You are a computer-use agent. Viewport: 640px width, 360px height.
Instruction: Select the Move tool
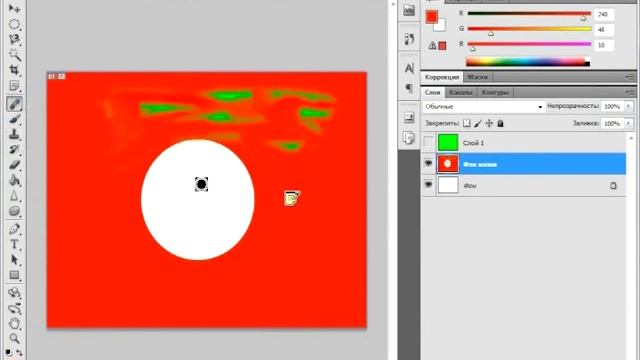pos(14,9)
